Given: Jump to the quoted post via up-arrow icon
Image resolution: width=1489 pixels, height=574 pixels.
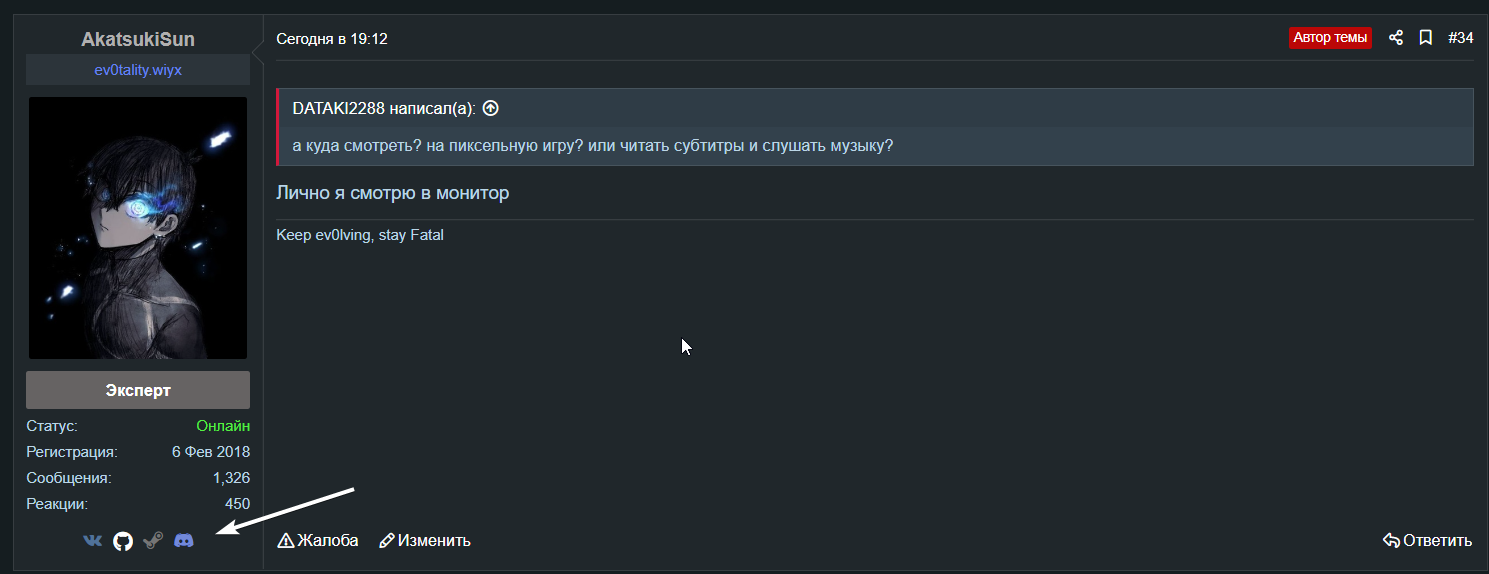Looking at the screenshot, I should 490,108.
